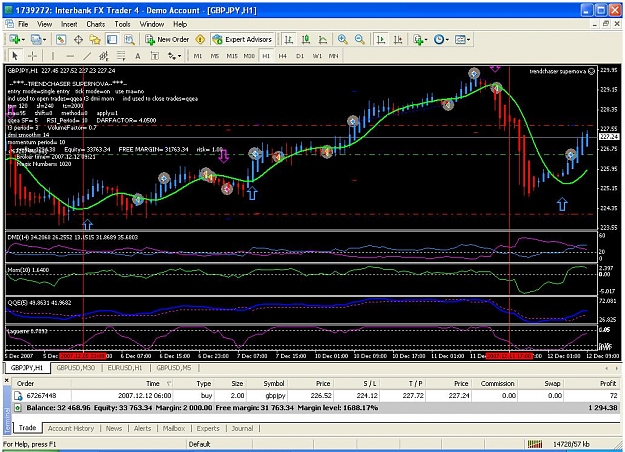Open the File menu
625x452 pixels.
coord(23,24)
